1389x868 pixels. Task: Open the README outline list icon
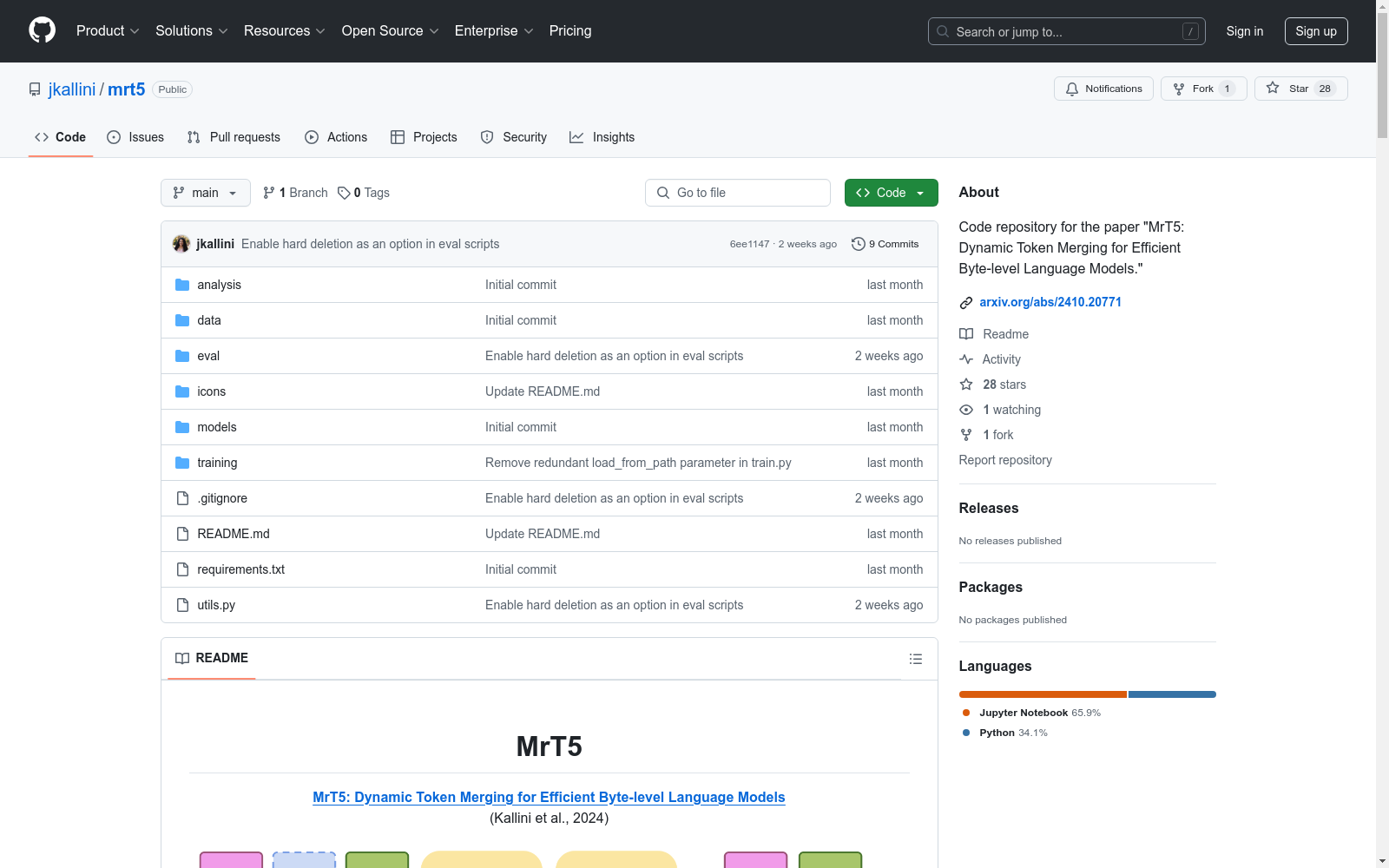pos(915,659)
